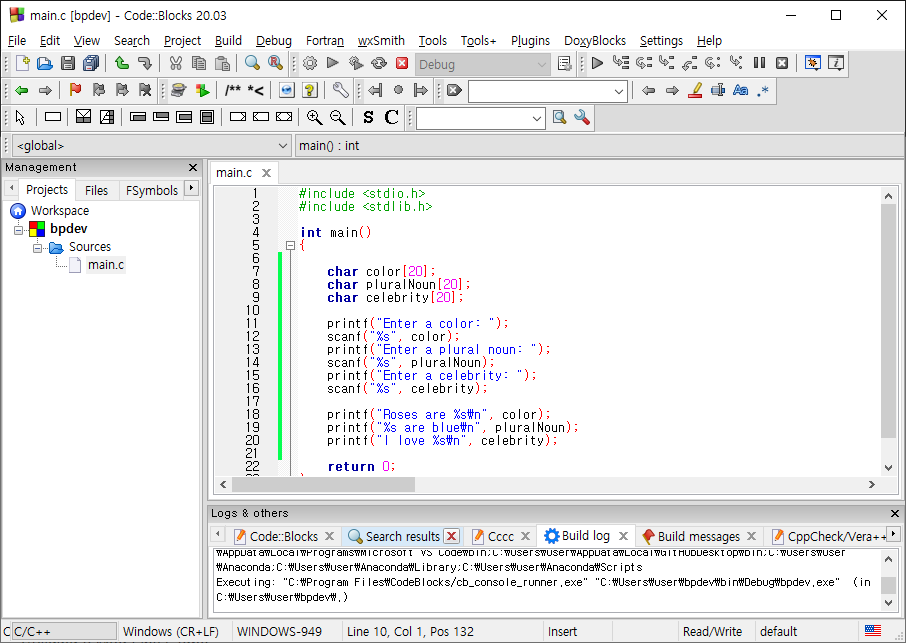Show more Management tabs with right arrow
This screenshot has width=906, height=643.
click(x=191, y=188)
